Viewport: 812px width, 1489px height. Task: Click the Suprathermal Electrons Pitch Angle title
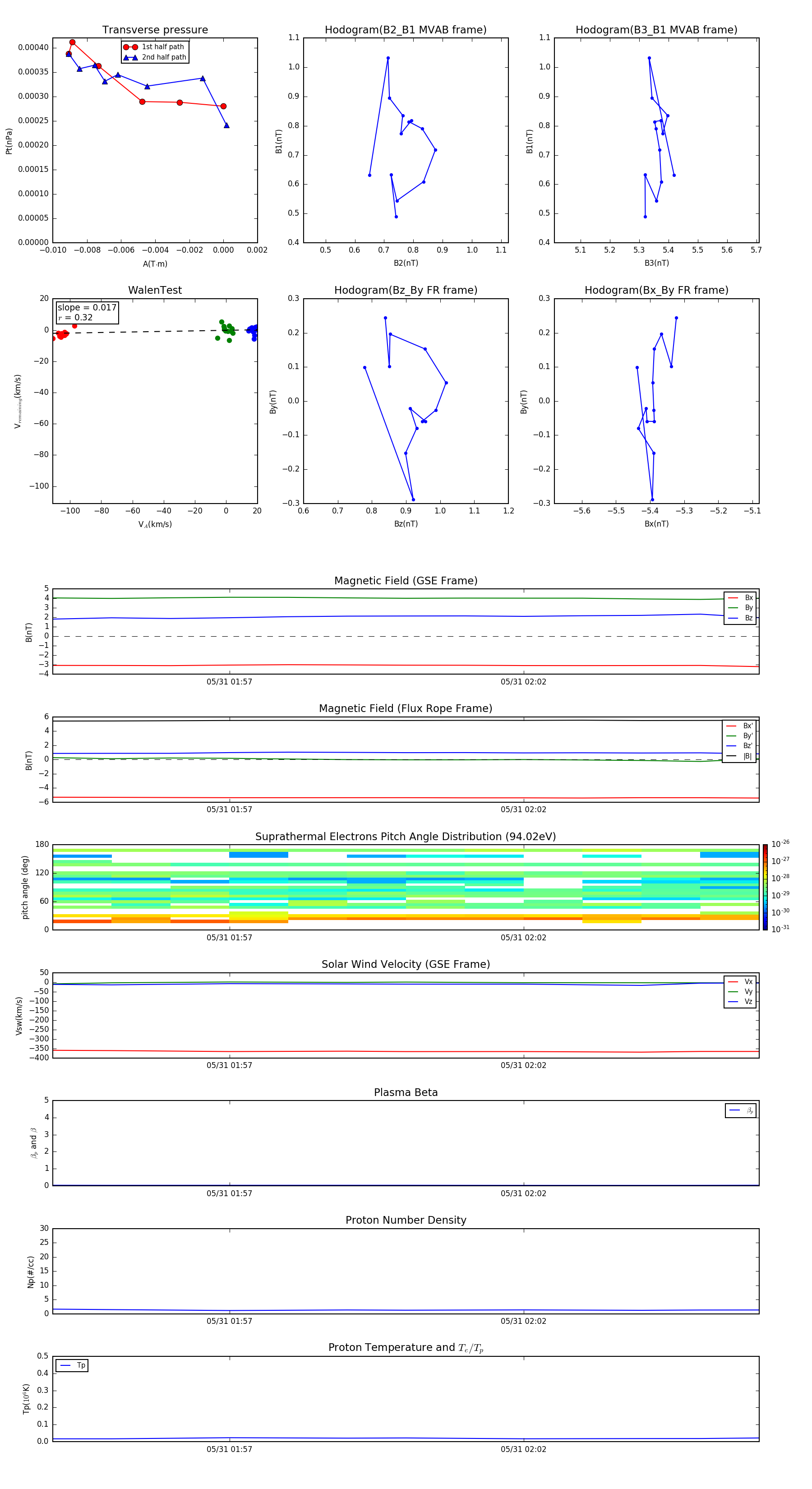point(406,837)
